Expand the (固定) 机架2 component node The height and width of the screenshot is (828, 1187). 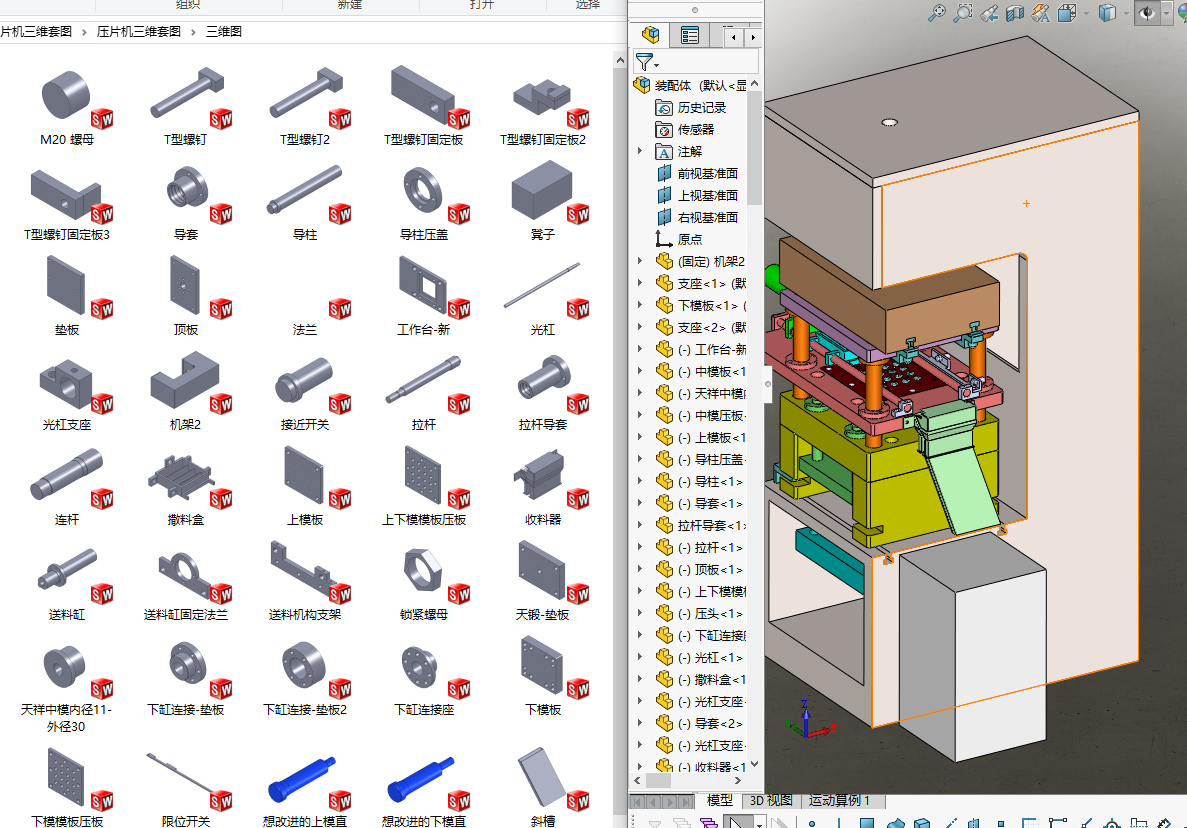640,261
